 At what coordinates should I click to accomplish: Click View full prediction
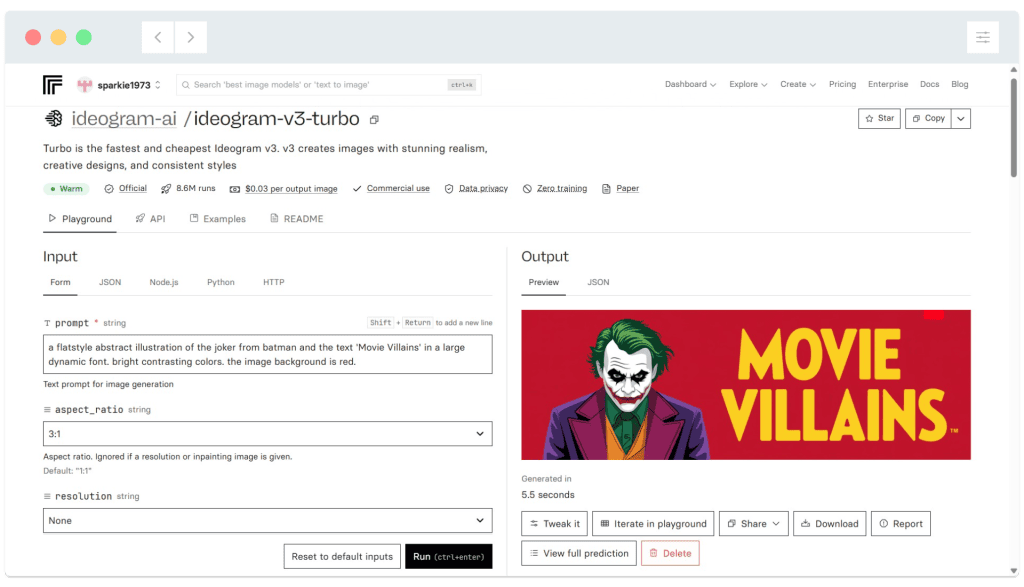579,553
